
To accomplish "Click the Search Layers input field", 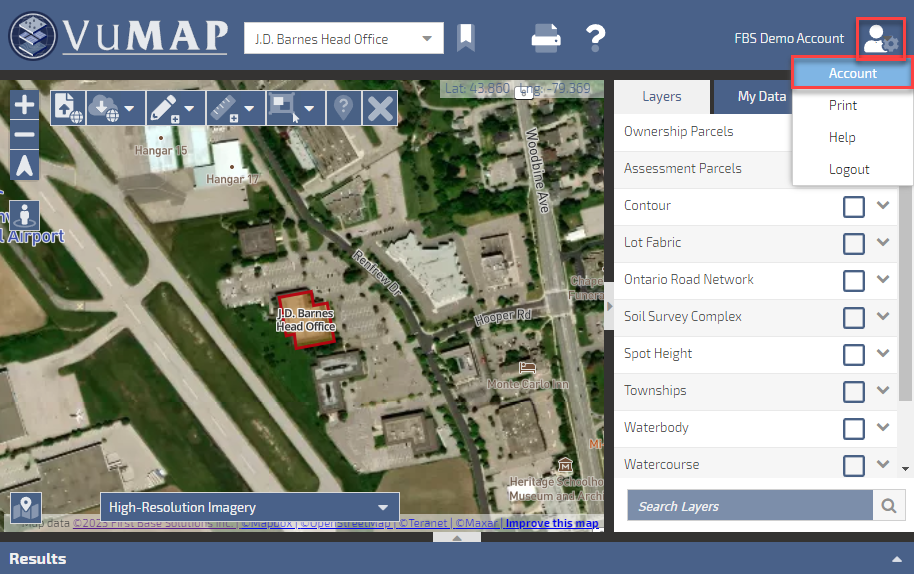I will pyautogui.click(x=750, y=506).
